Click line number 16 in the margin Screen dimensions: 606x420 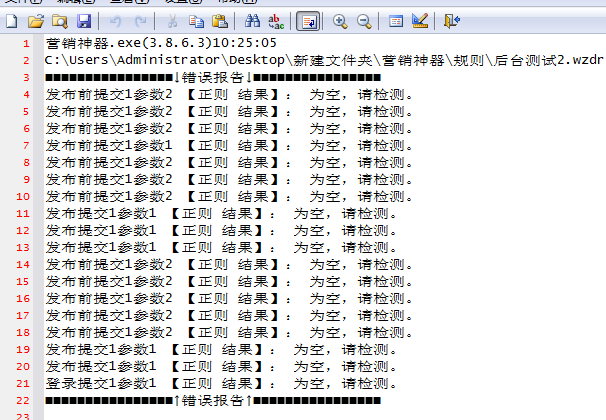point(23,298)
